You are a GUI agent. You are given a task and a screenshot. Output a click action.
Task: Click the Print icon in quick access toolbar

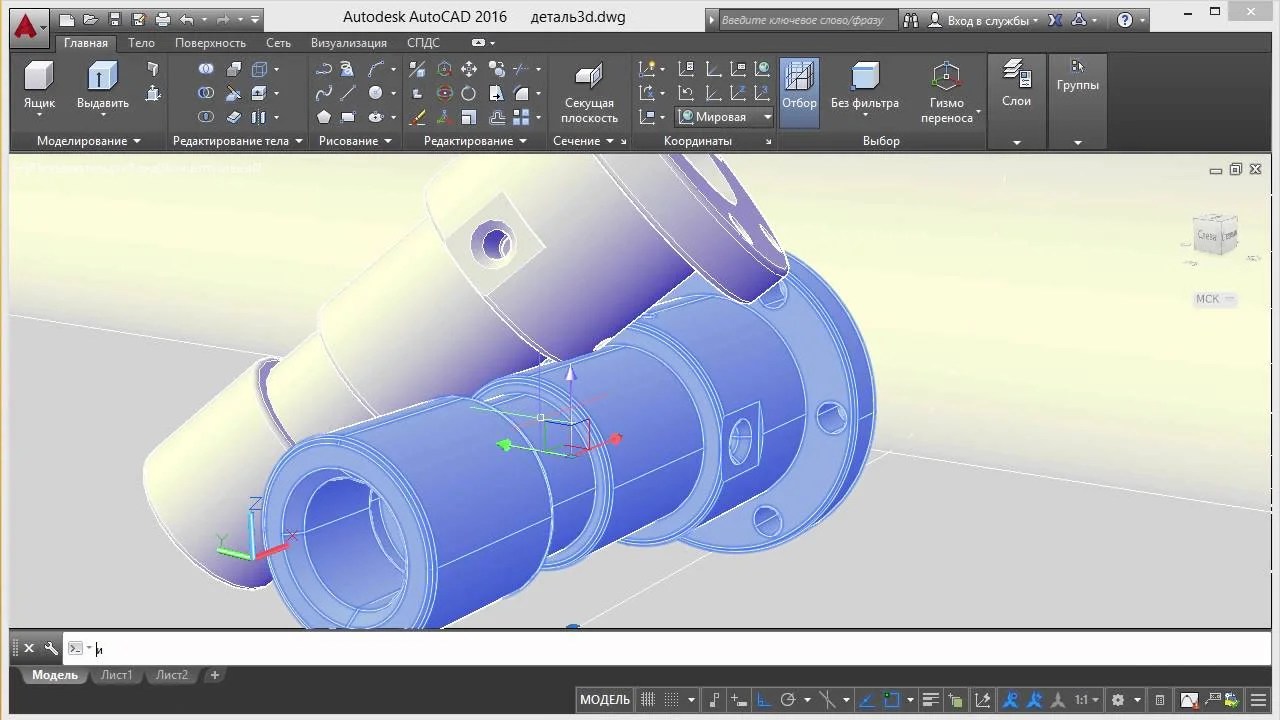point(163,19)
